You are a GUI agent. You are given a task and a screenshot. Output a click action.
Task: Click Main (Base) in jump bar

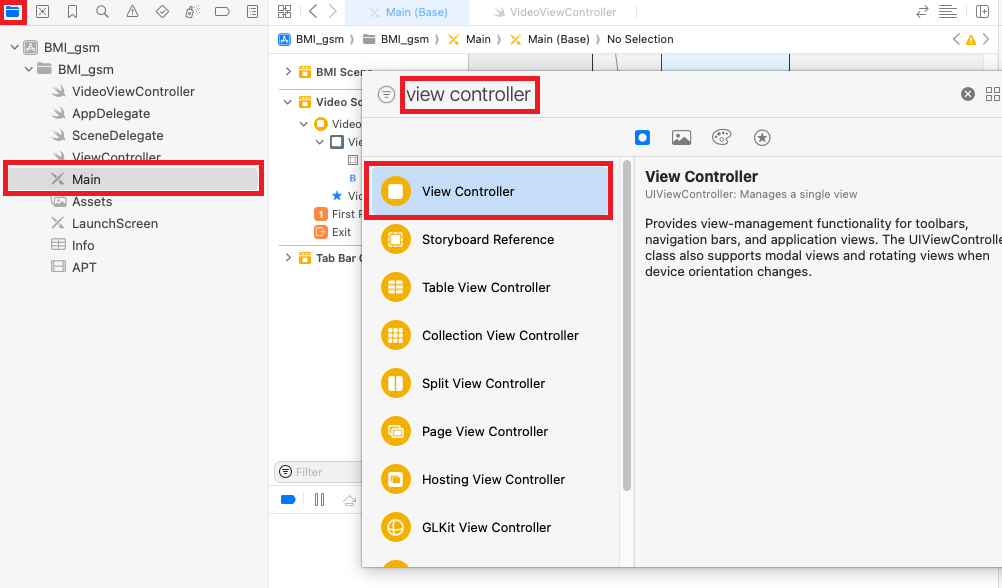[x=550, y=39]
